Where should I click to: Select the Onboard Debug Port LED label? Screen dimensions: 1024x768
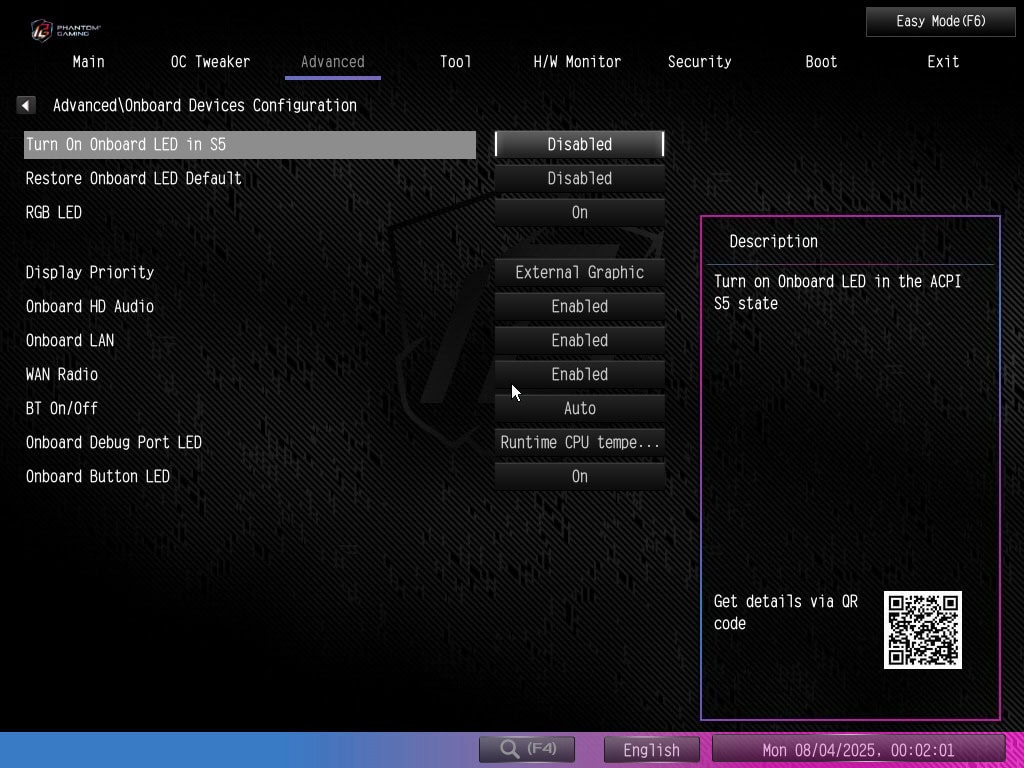pyautogui.click(x=114, y=442)
